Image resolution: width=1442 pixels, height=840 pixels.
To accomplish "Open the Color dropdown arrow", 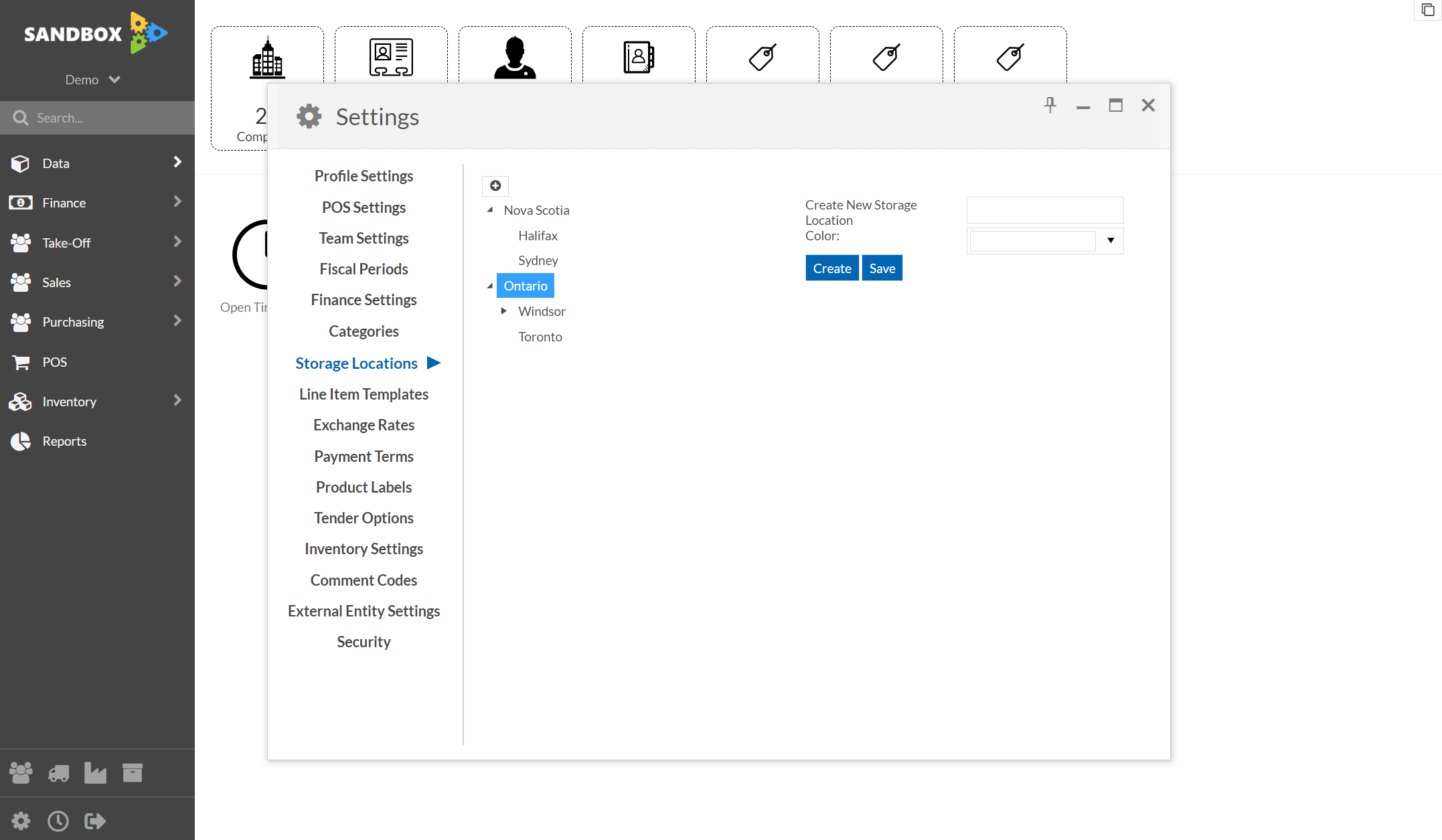I will click(1111, 240).
